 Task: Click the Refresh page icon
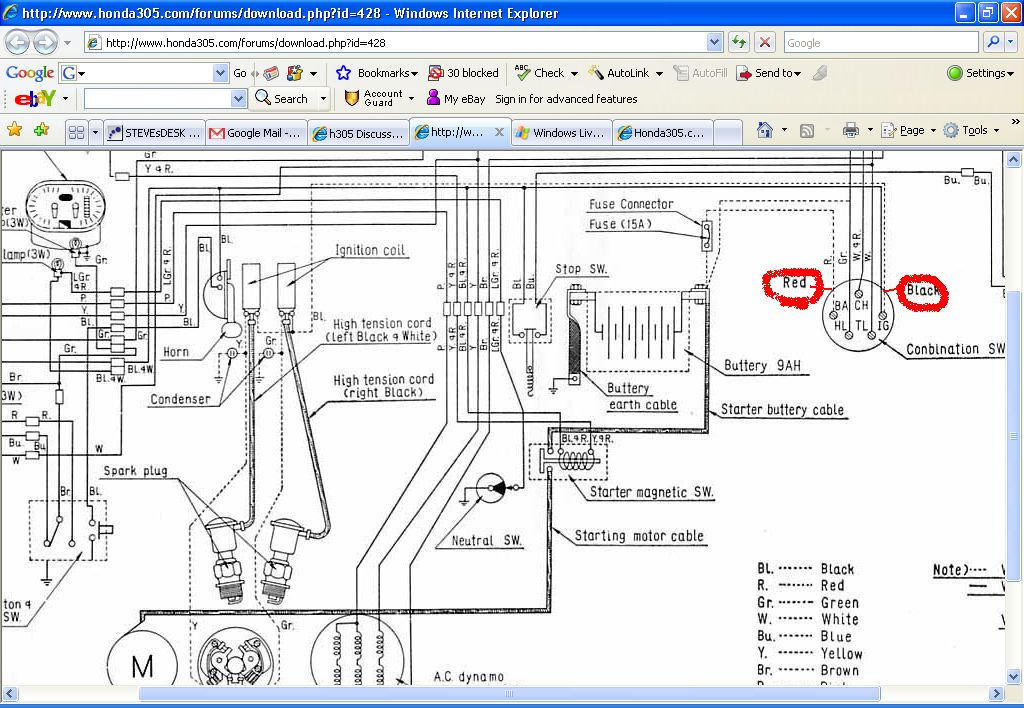click(x=739, y=42)
